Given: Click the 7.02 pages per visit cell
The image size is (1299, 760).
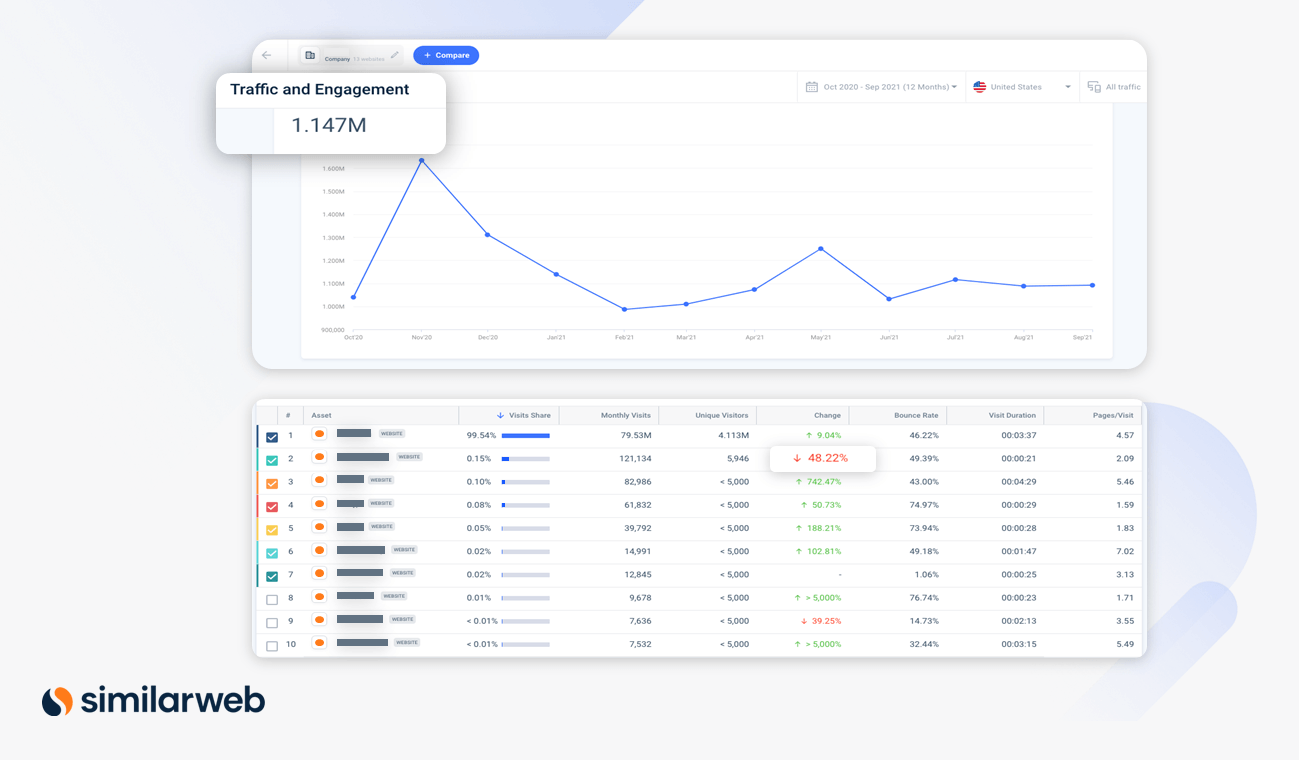Looking at the screenshot, I should 1125,551.
